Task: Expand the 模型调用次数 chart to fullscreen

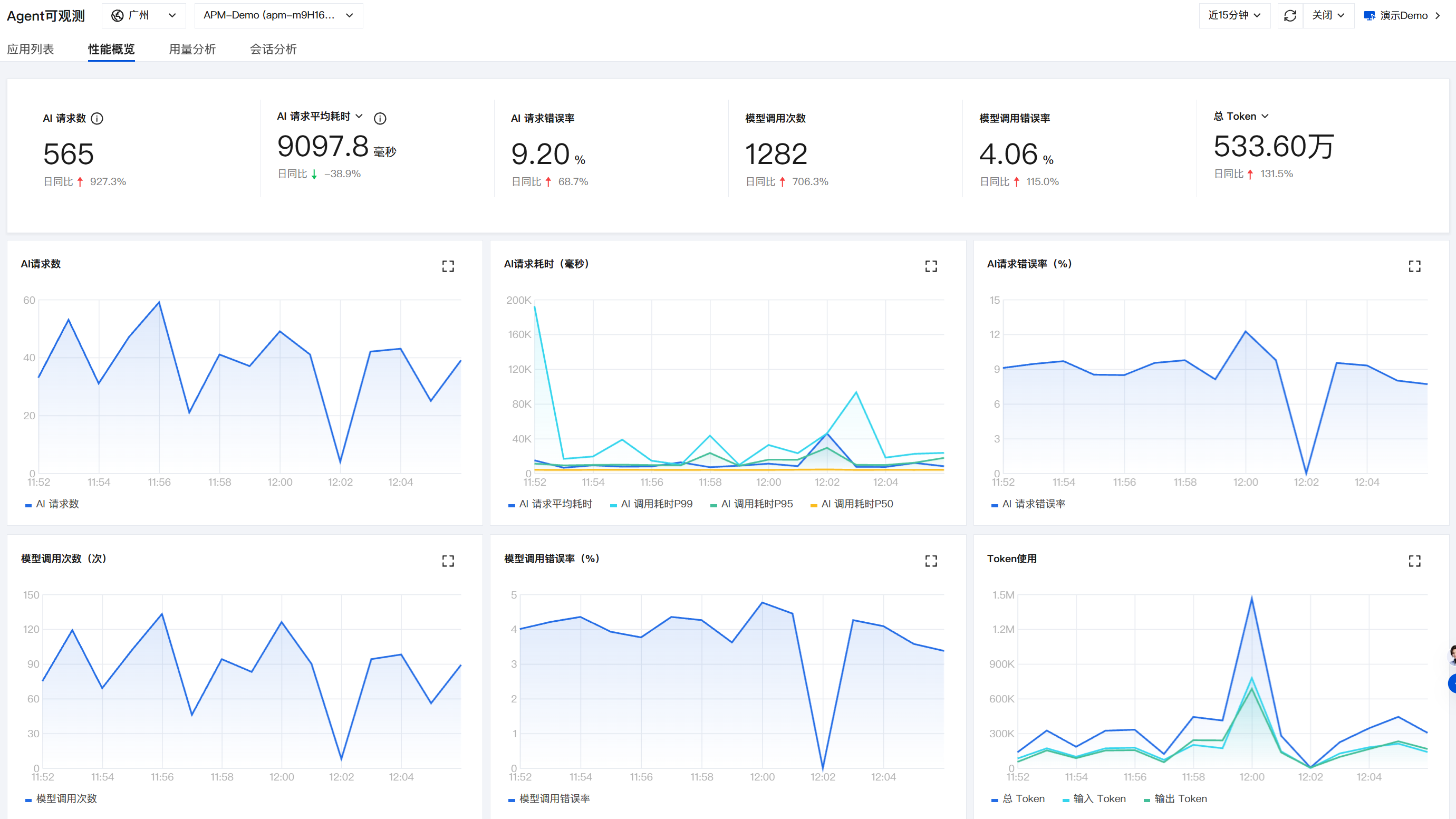Action: point(448,561)
